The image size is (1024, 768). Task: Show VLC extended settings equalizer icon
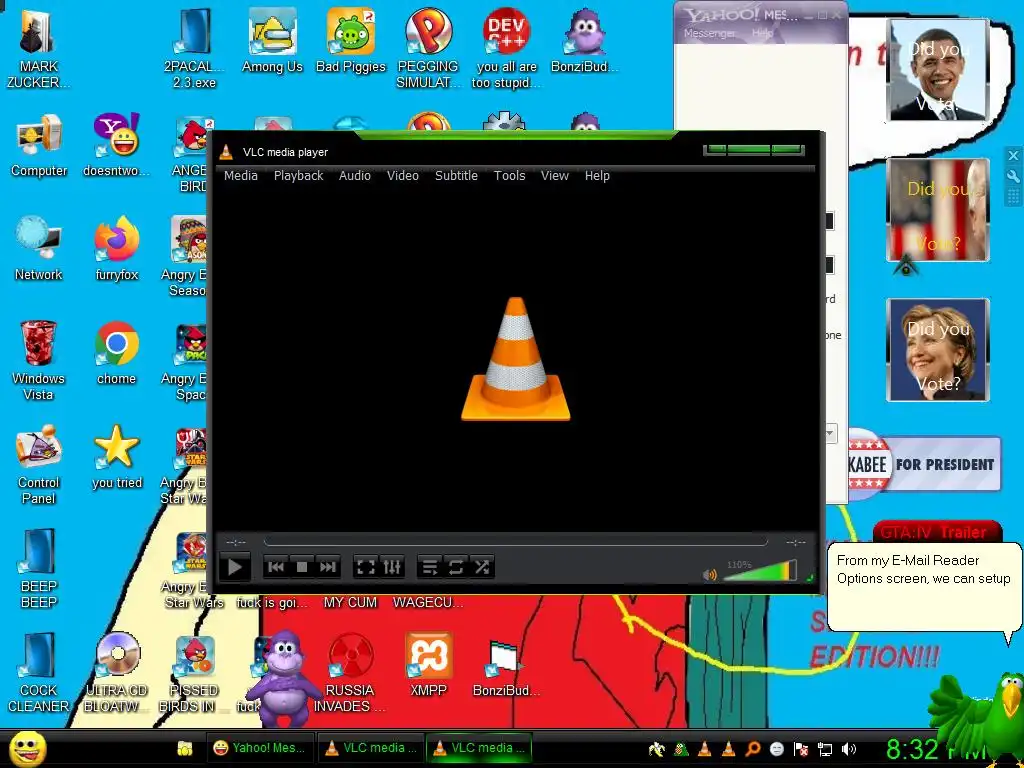[x=392, y=567]
